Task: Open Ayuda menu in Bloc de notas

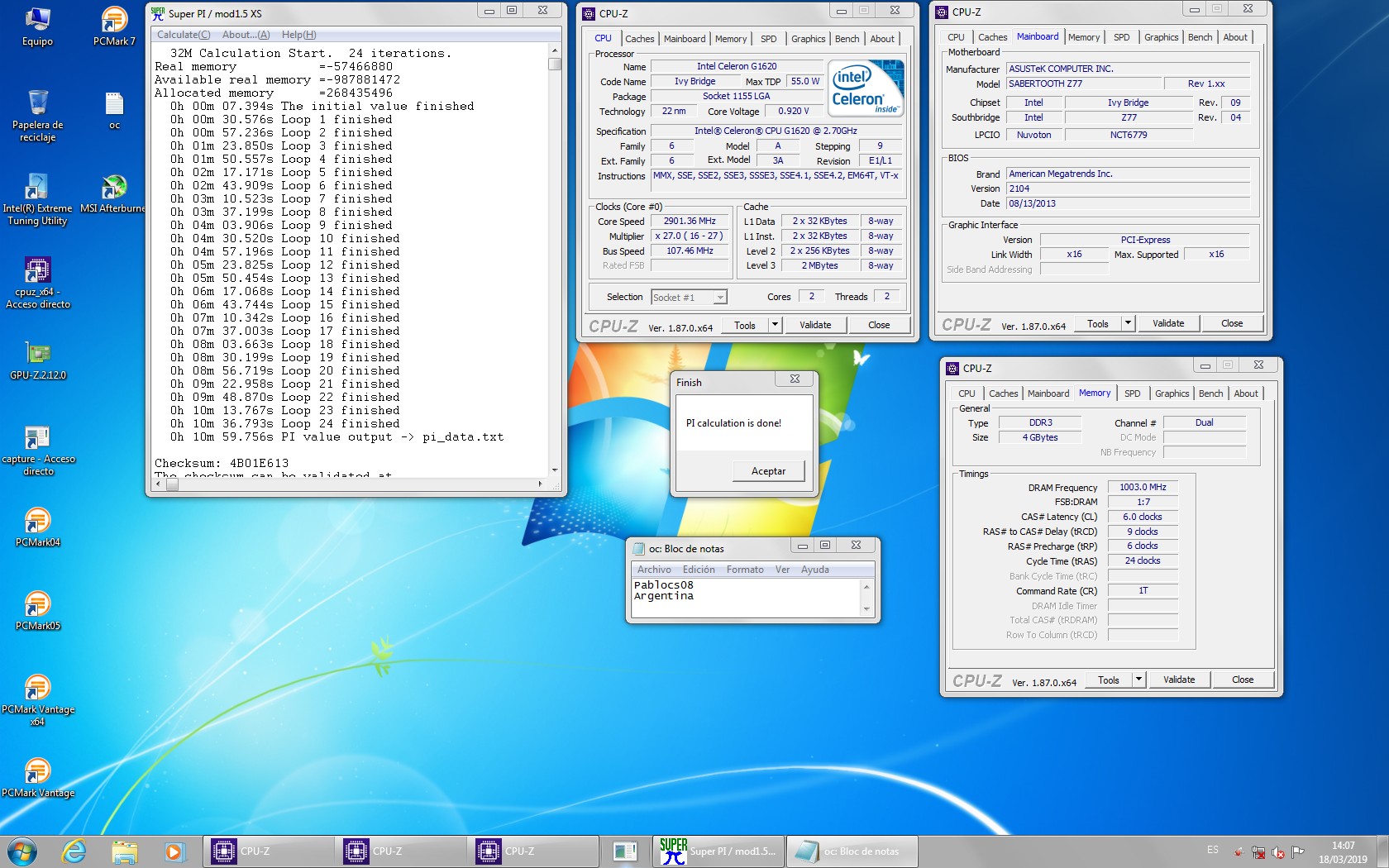Action: point(814,570)
